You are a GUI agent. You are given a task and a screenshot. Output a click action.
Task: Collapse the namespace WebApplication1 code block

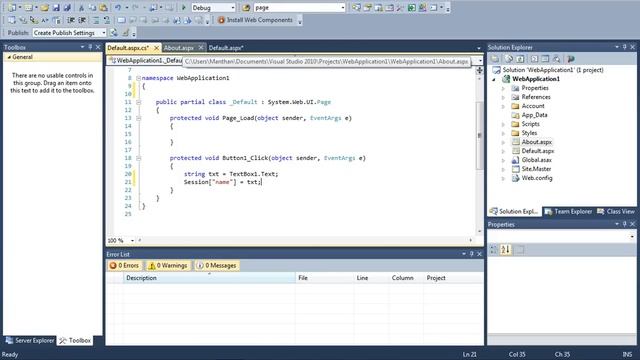[x=138, y=78]
